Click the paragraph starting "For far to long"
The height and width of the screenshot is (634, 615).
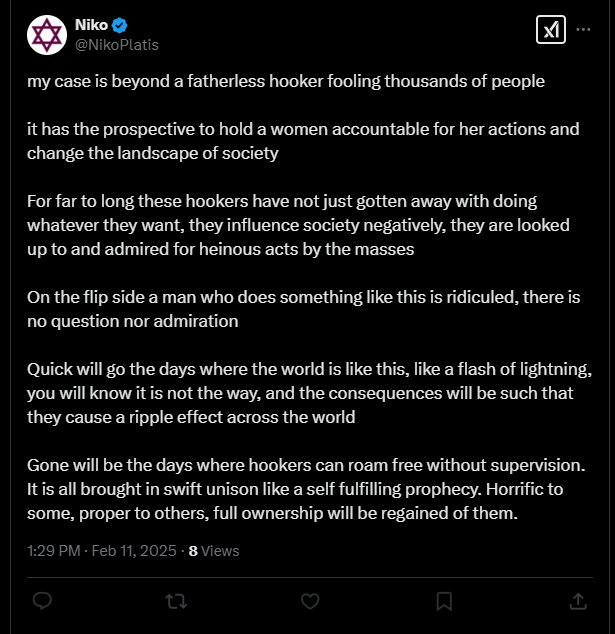[x=298, y=225]
